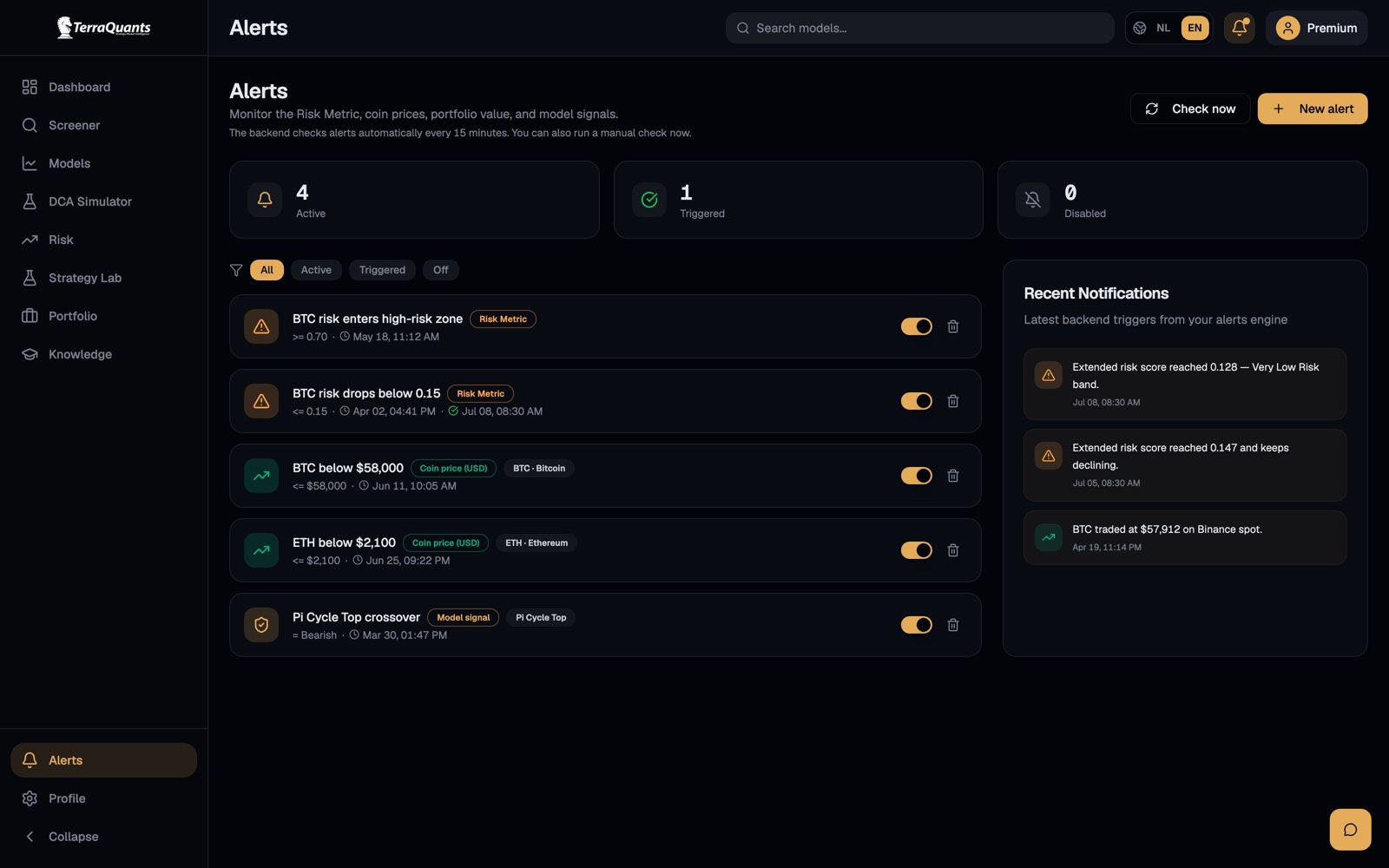Select the EN language option

click(x=1195, y=28)
